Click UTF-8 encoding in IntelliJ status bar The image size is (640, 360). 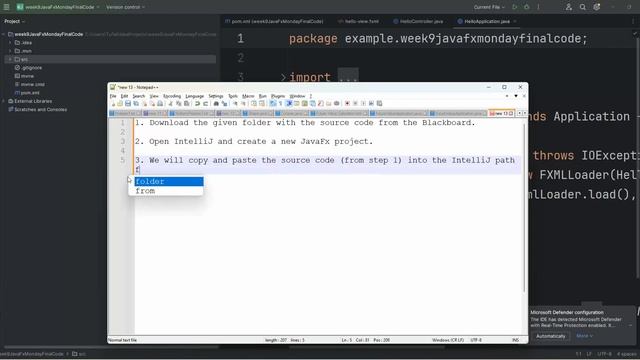(x=604, y=354)
